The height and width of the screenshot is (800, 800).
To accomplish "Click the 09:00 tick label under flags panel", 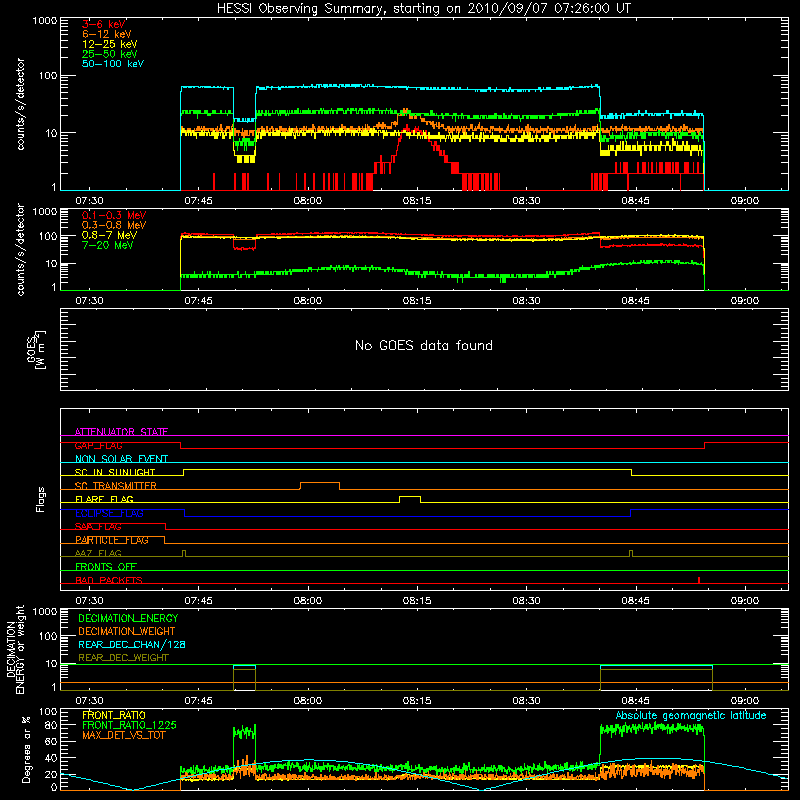I will pos(744,601).
